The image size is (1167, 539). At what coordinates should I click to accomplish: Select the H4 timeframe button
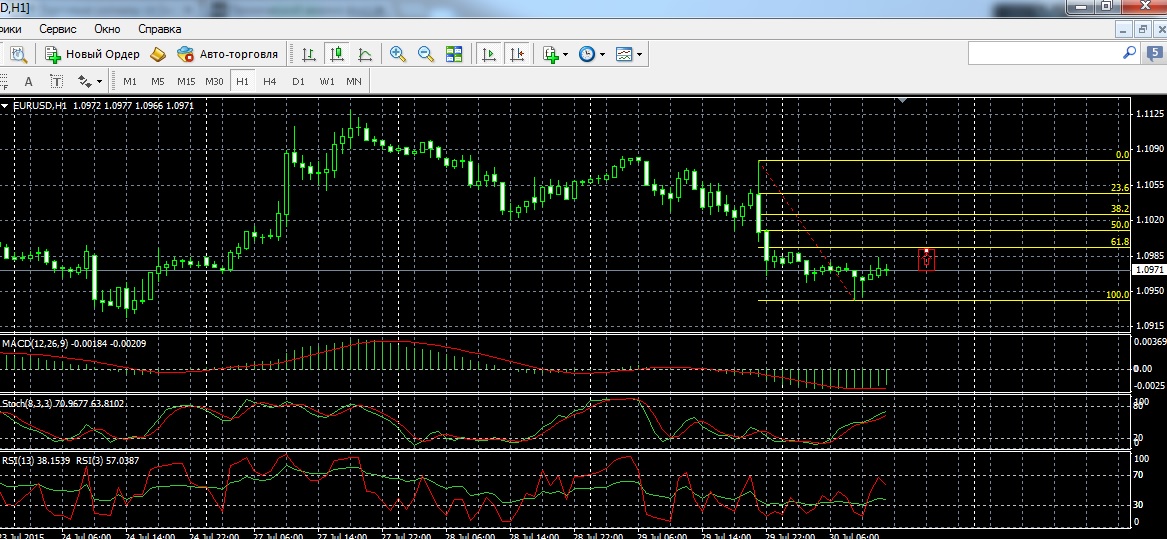[x=269, y=81]
